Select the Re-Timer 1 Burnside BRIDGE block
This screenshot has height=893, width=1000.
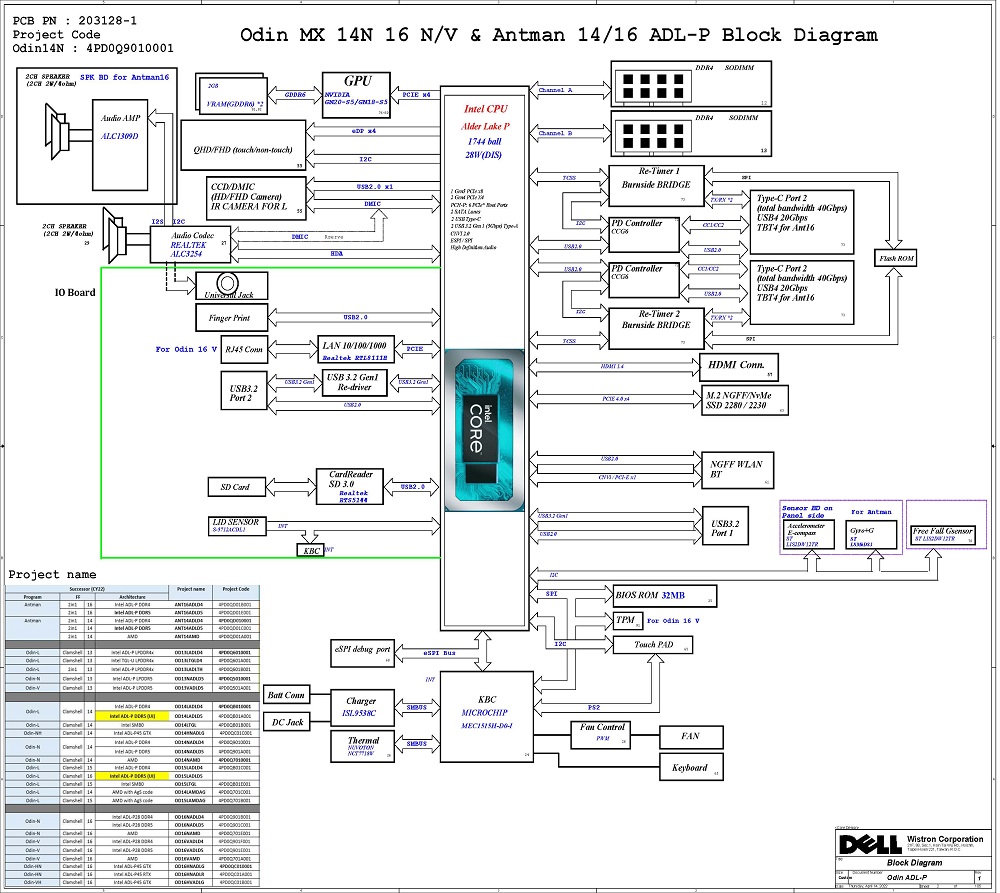tap(656, 186)
